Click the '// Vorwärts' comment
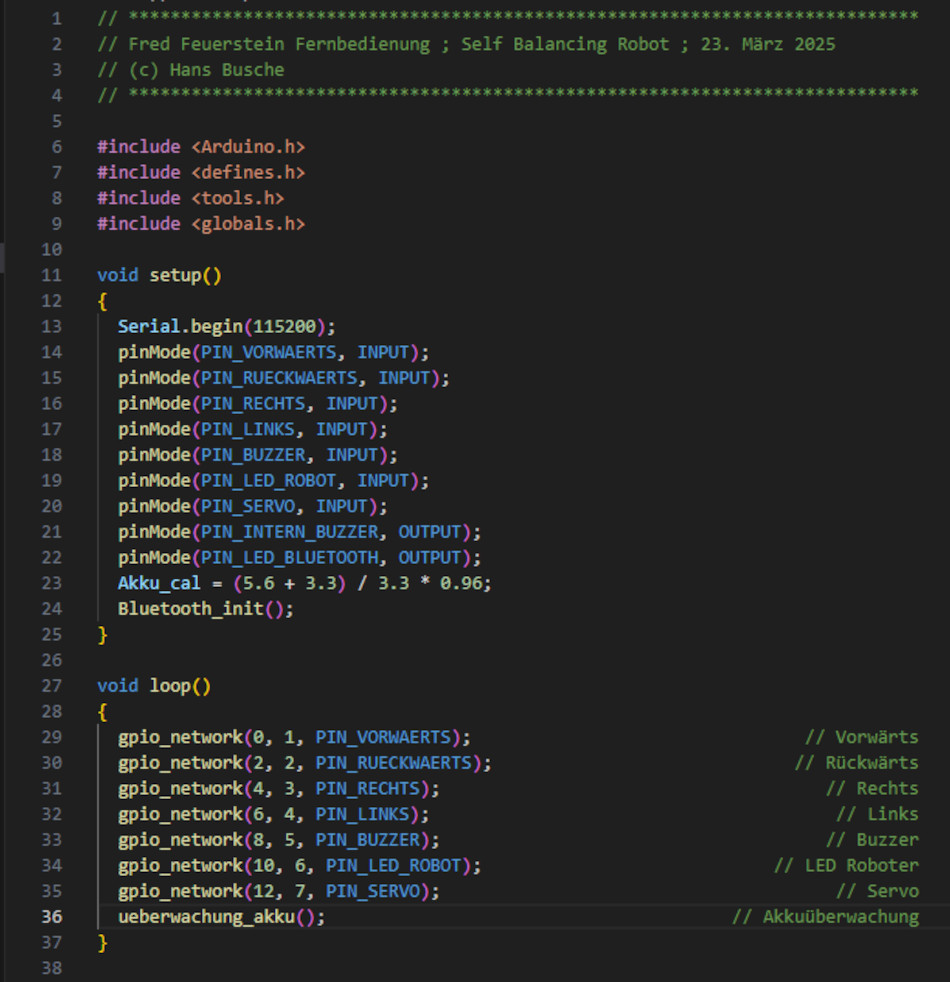The image size is (950, 982). [862, 737]
